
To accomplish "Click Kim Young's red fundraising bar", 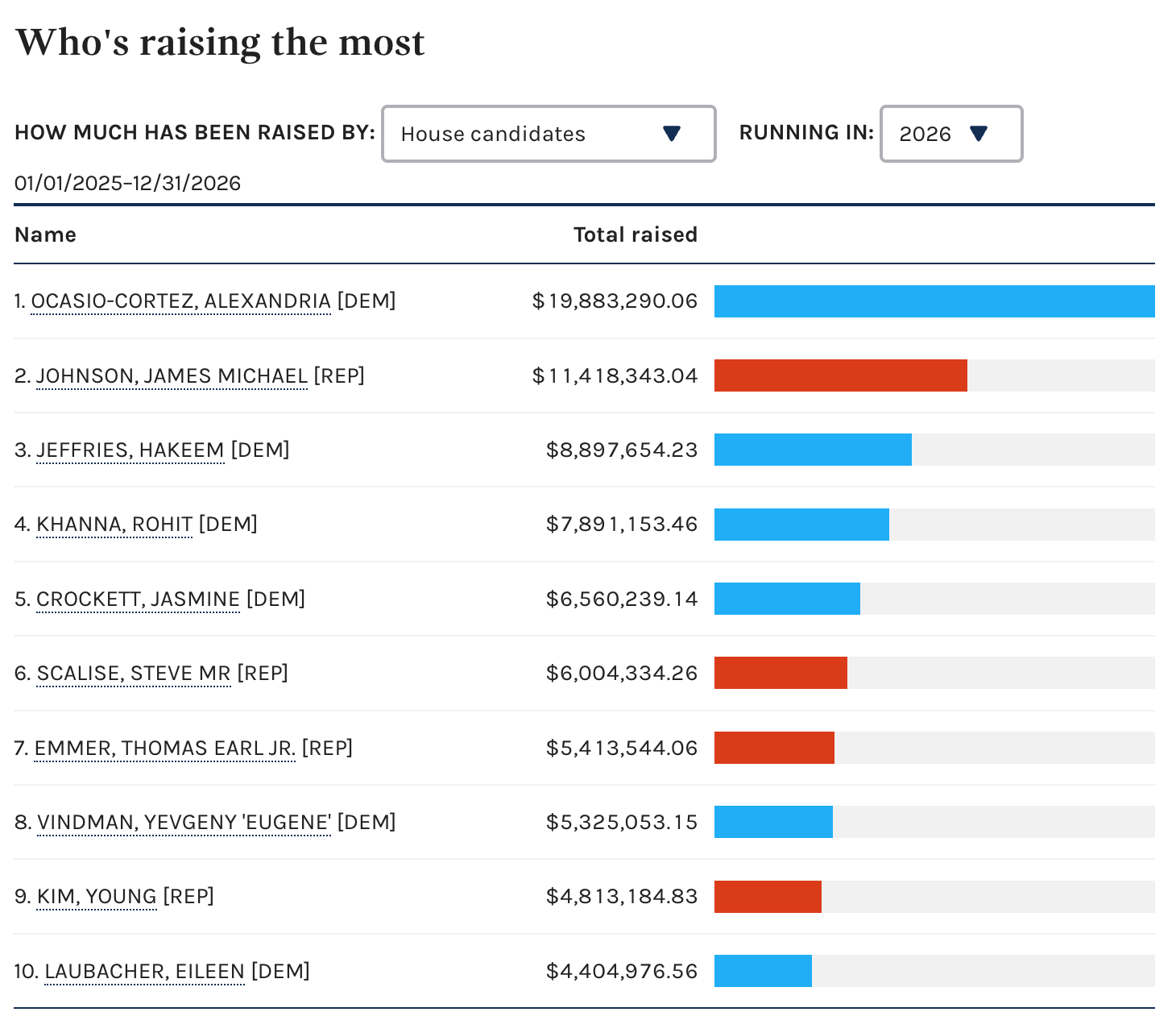I will click(x=768, y=897).
